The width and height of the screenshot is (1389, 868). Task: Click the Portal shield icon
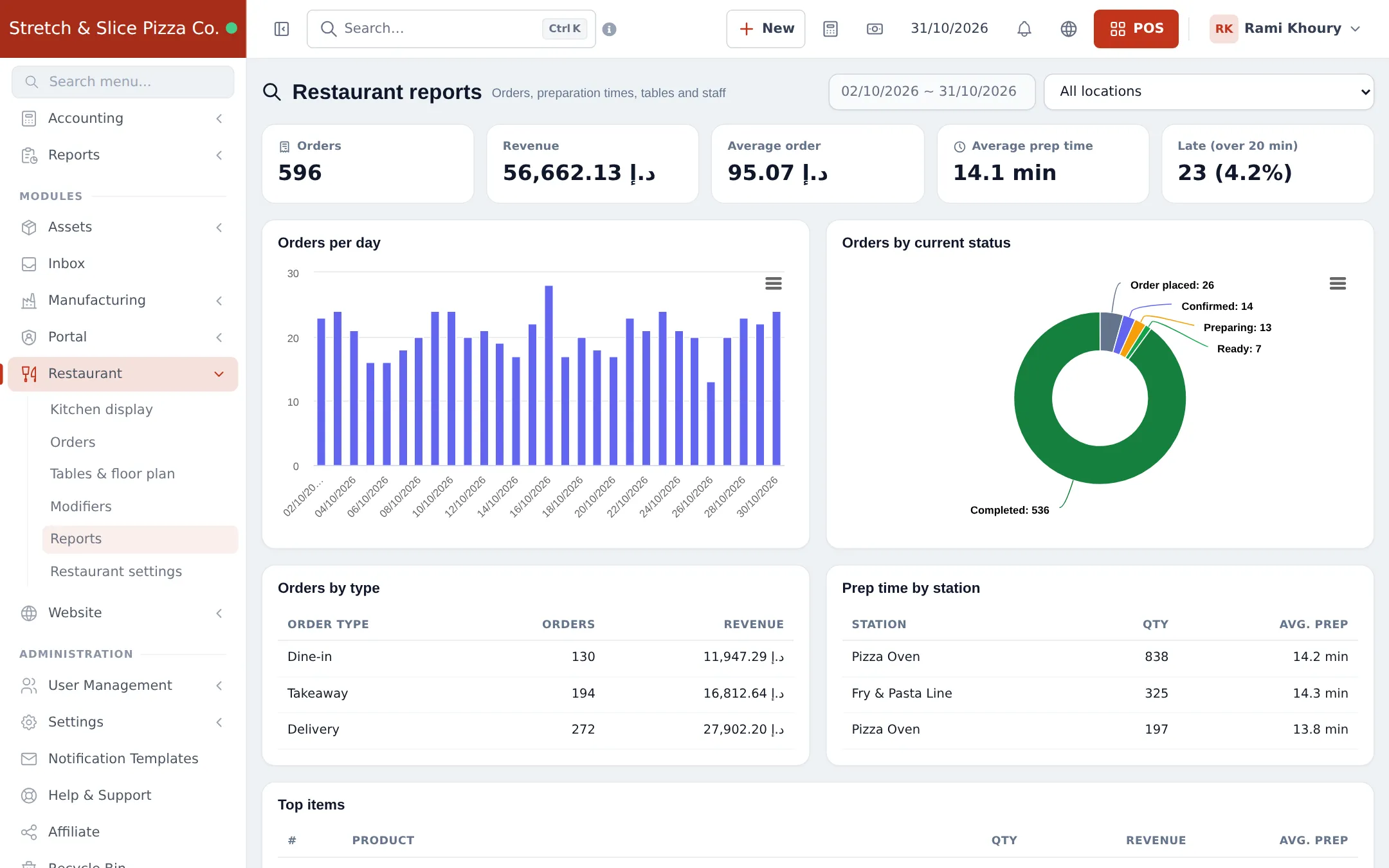(x=29, y=337)
